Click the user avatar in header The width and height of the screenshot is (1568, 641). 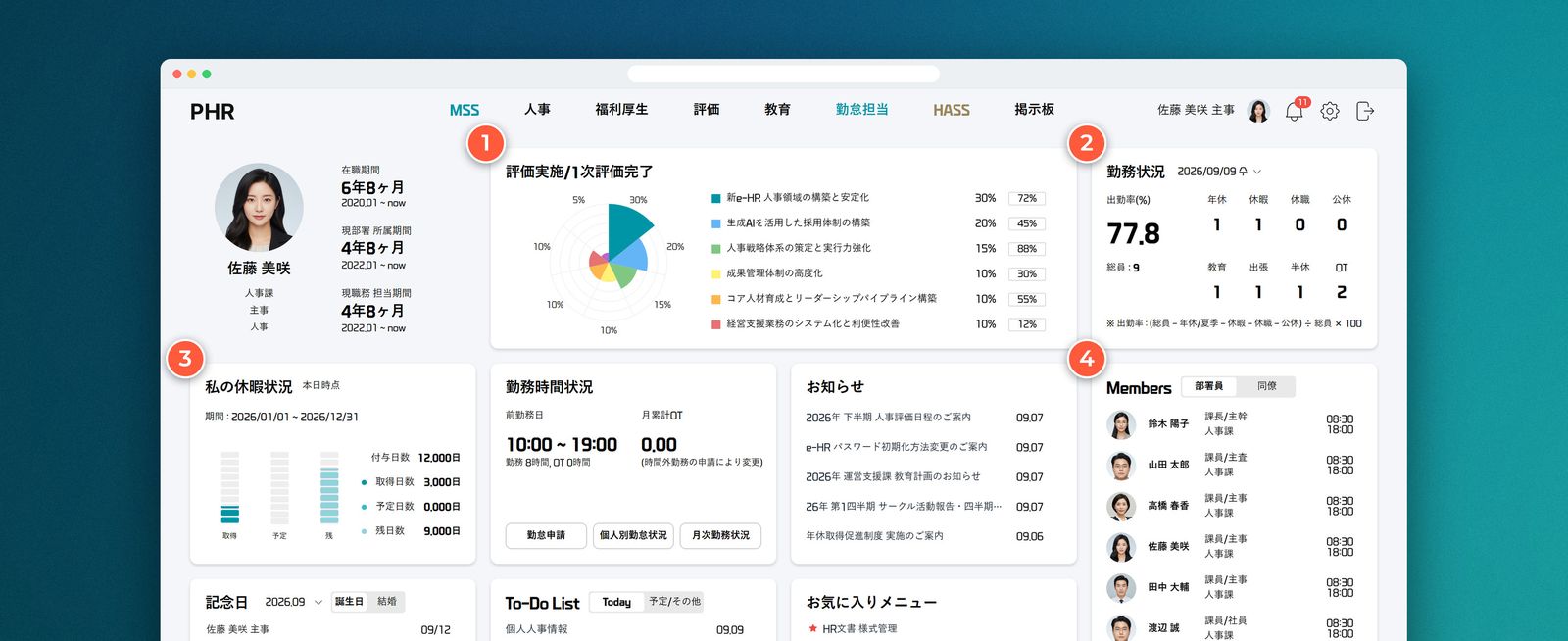[x=1258, y=111]
